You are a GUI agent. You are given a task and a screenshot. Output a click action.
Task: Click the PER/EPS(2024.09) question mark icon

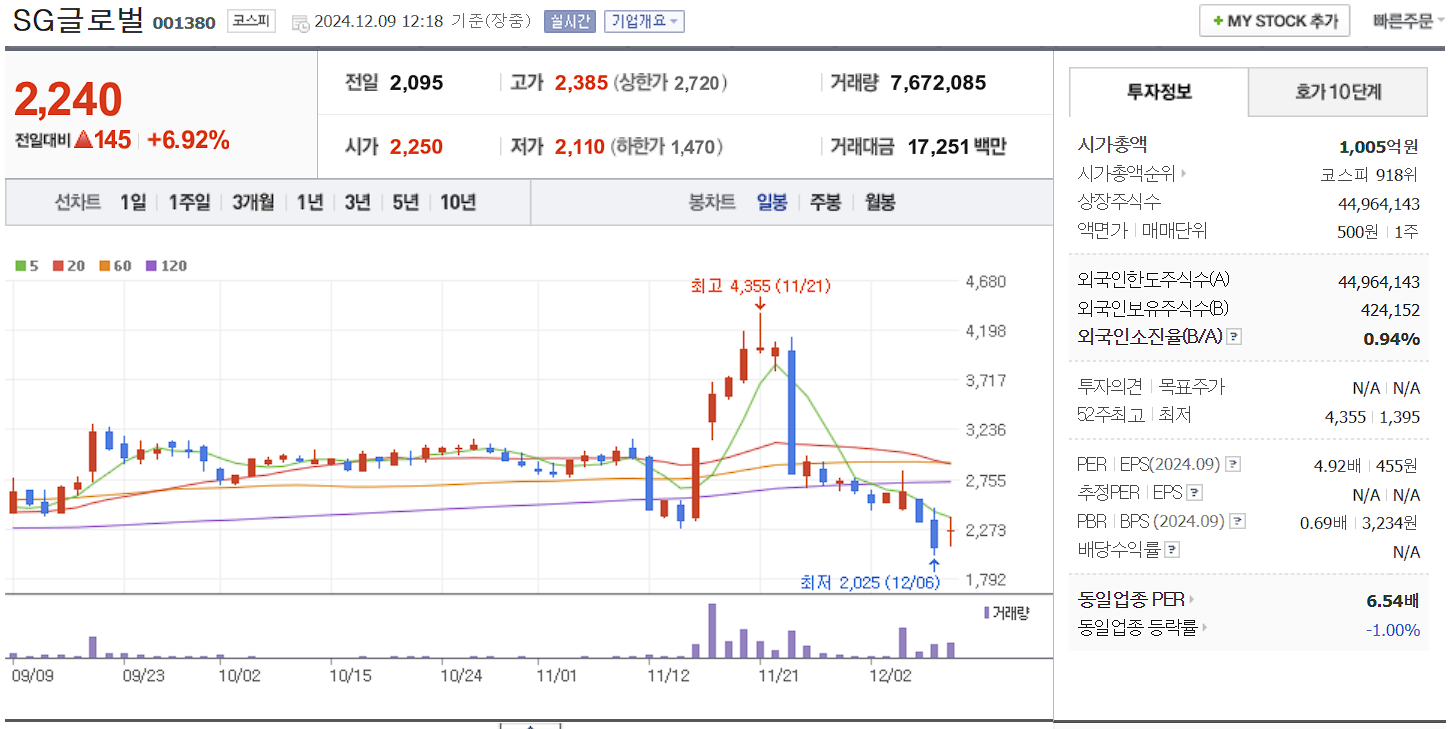[x=1235, y=463]
